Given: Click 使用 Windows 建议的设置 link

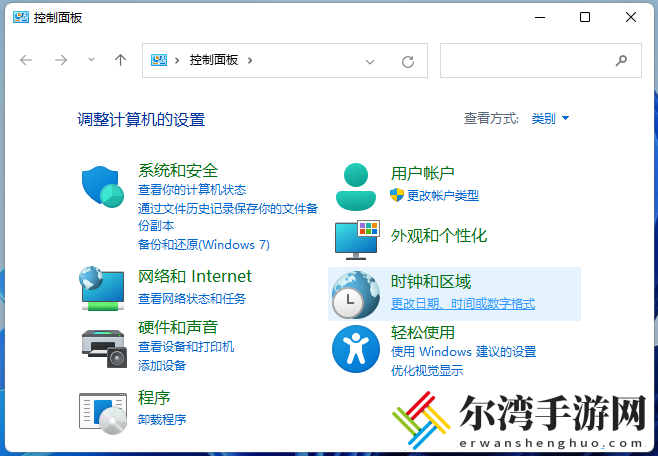Looking at the screenshot, I should point(464,352).
